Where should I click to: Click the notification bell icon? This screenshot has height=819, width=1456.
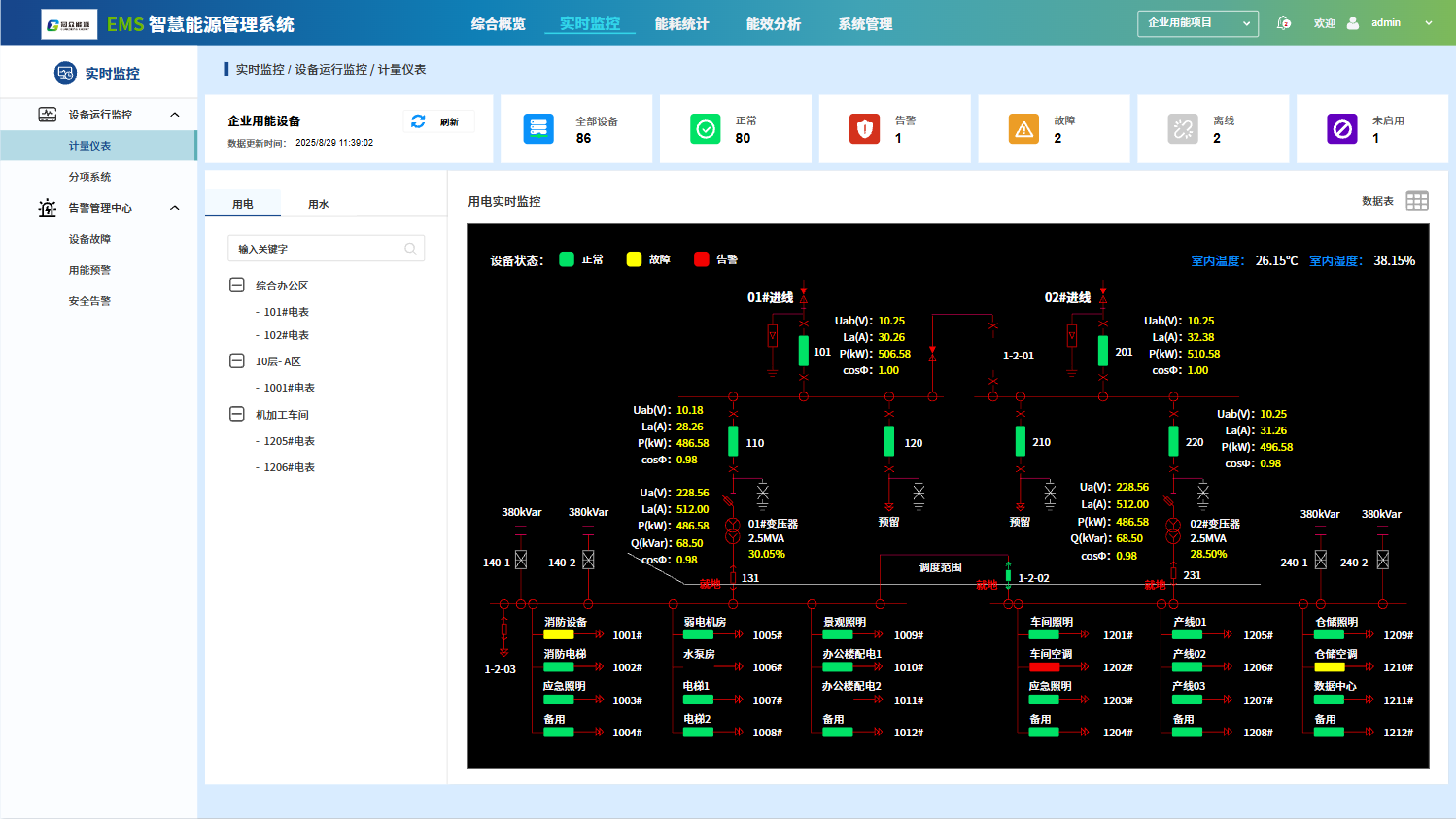[1284, 23]
